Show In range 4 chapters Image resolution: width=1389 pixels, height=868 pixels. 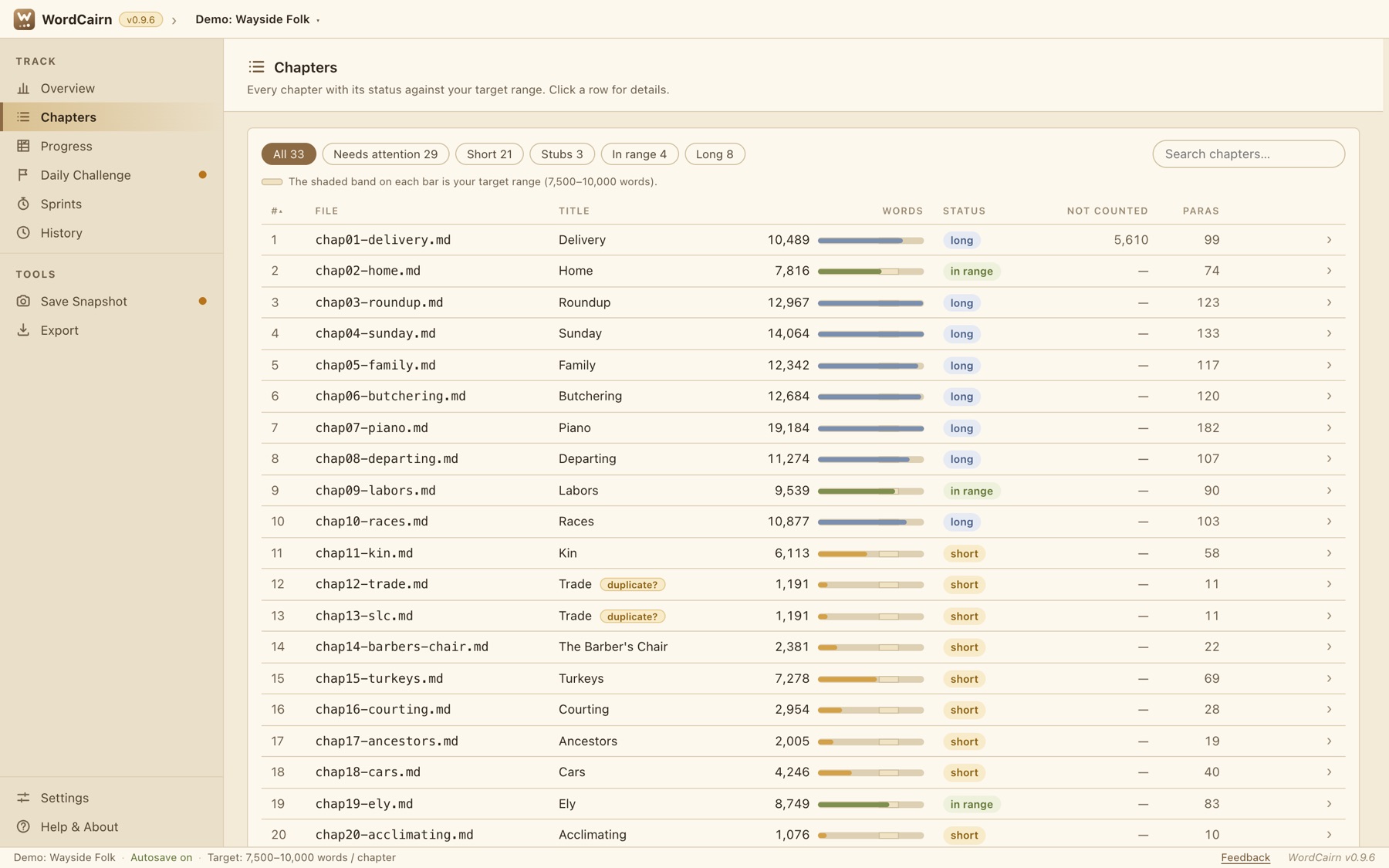click(640, 154)
